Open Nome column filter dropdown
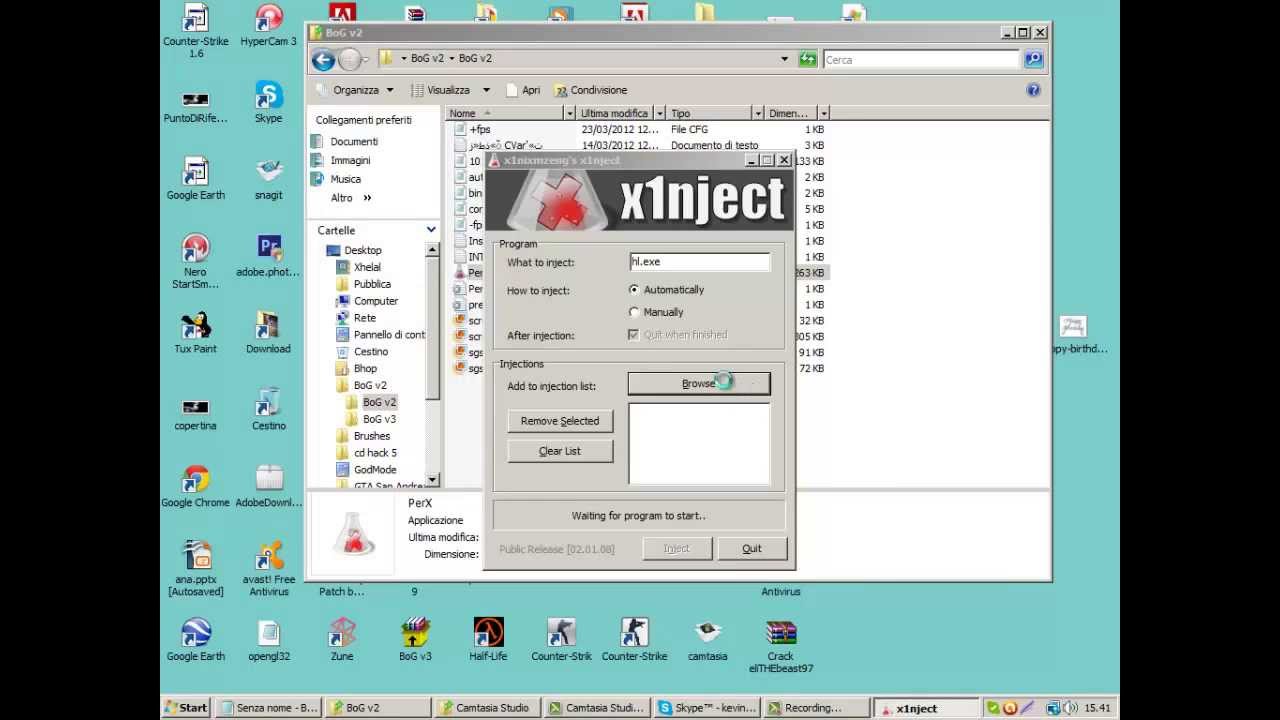This screenshot has height=720, width=1280. pos(570,114)
